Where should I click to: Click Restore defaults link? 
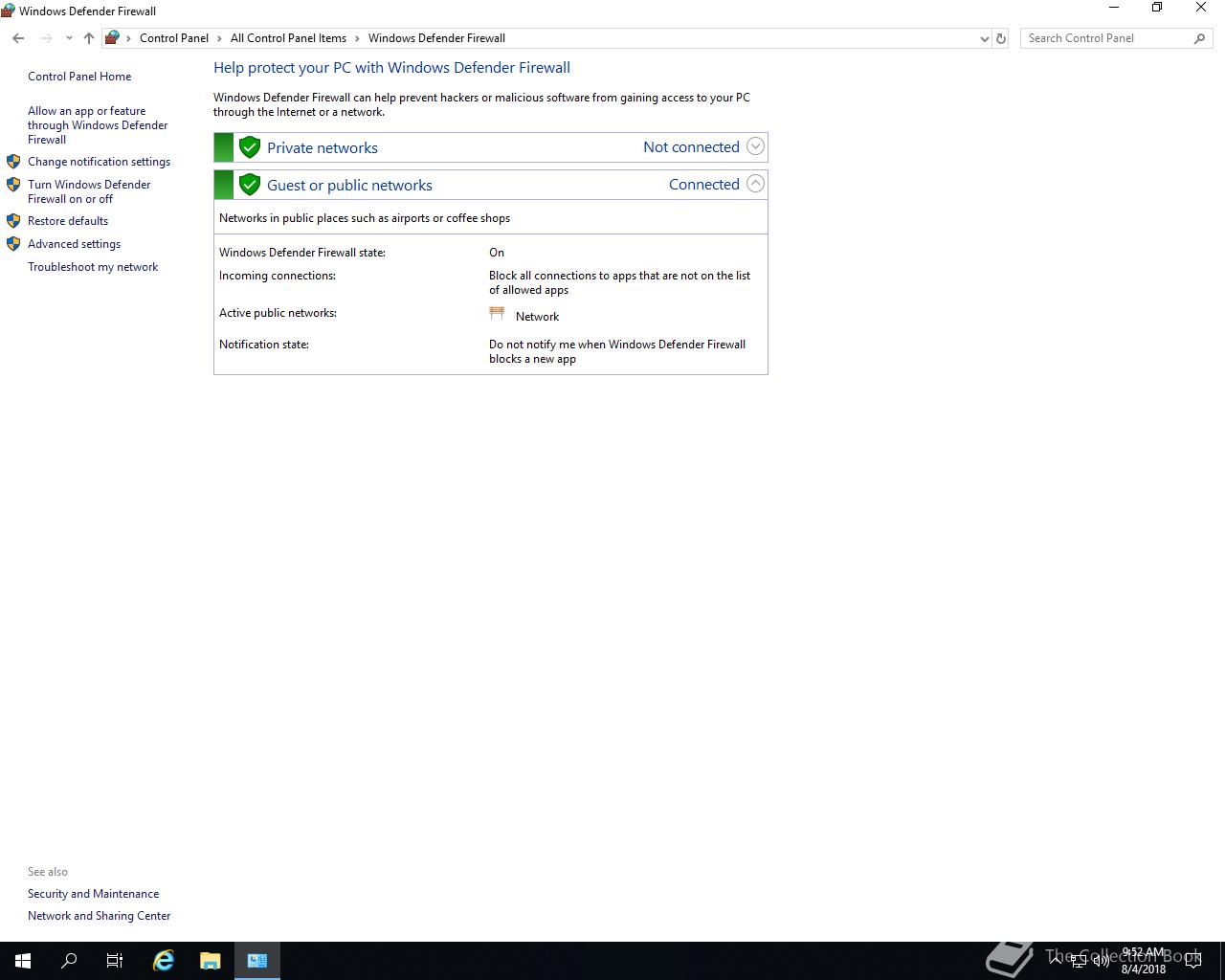tap(68, 221)
